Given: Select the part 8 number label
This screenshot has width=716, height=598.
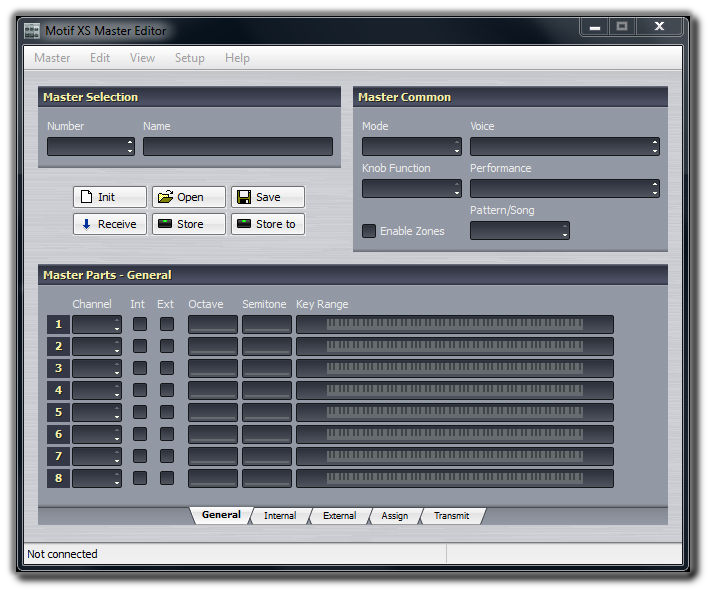Looking at the screenshot, I should point(58,478).
